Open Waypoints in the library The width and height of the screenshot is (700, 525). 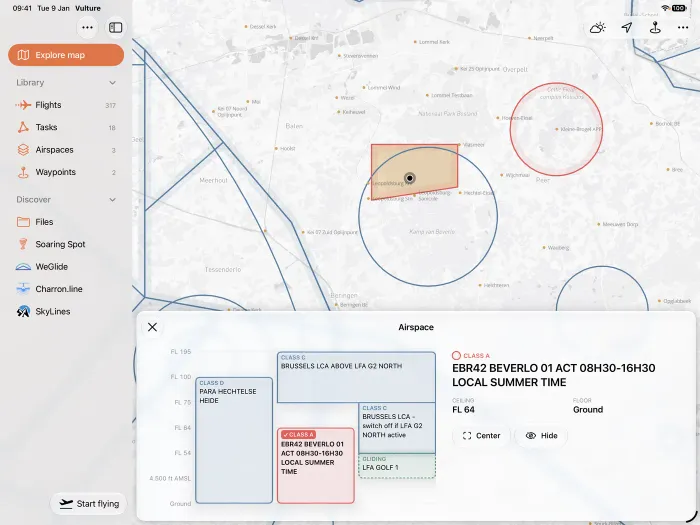[x=66, y=172]
